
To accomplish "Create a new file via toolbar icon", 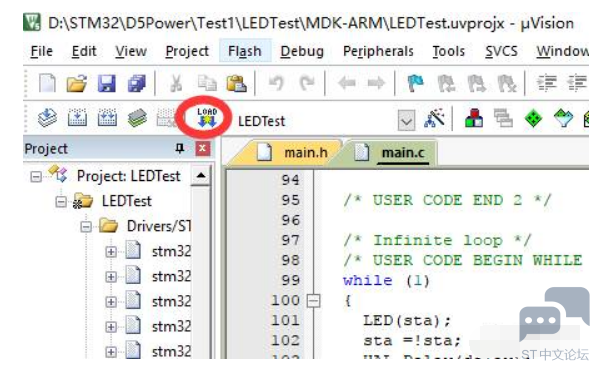I will pos(47,83).
